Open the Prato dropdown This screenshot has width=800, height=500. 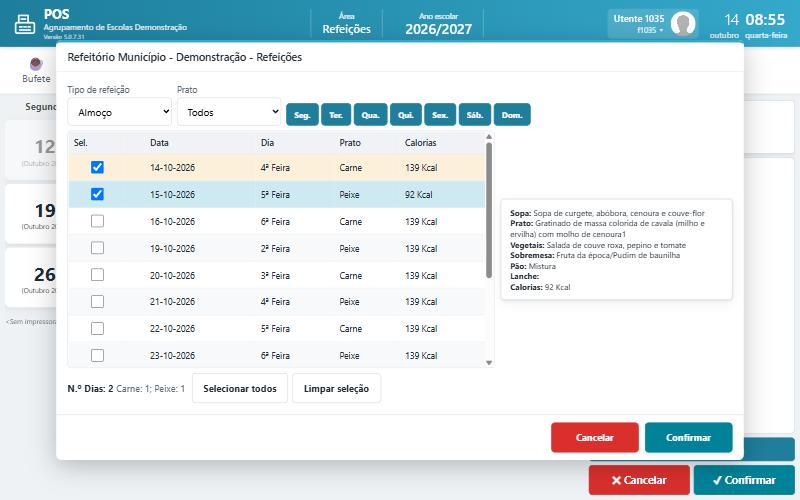tap(229, 112)
